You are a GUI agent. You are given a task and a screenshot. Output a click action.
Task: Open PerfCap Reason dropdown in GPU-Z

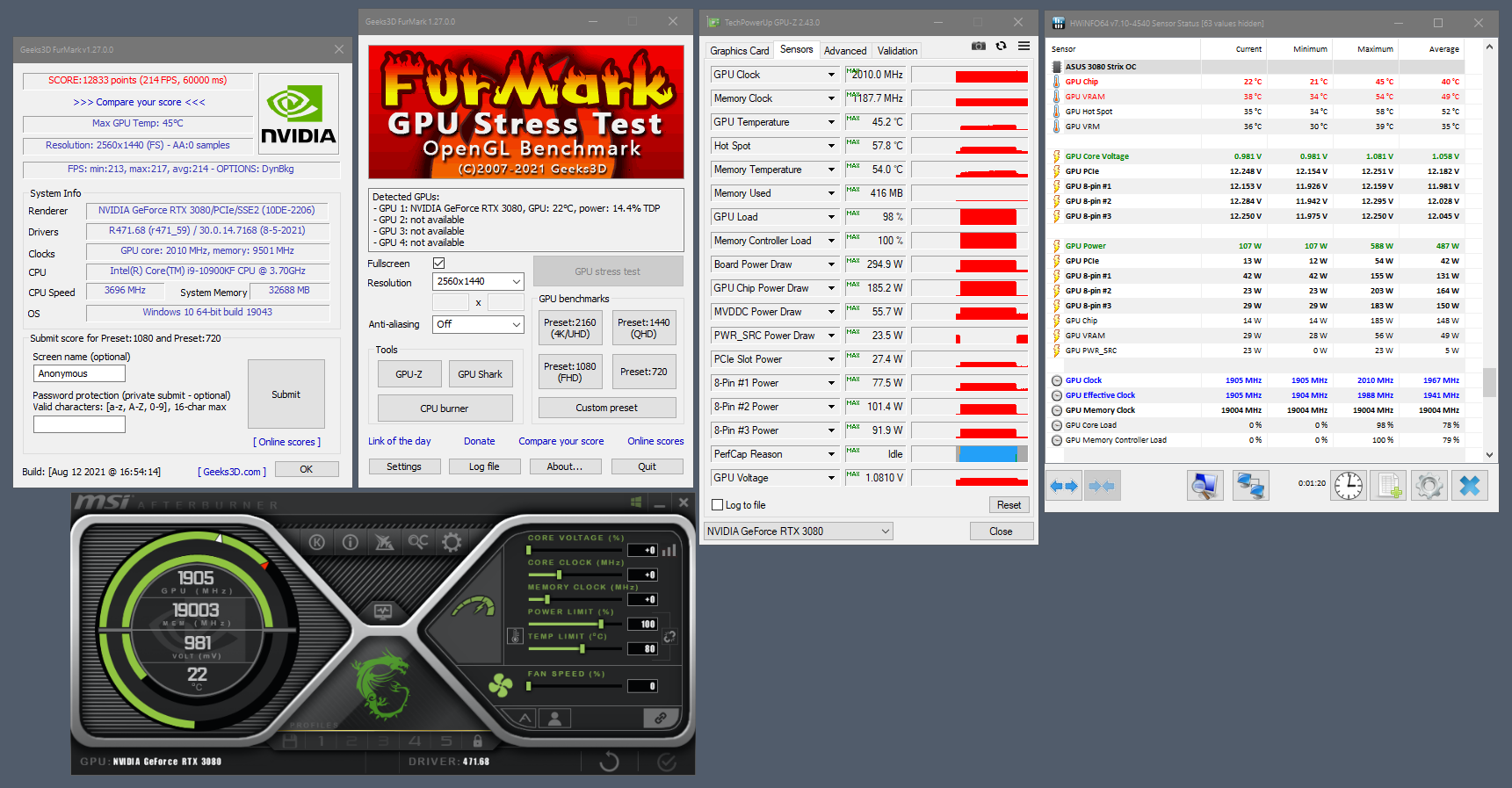click(774, 454)
